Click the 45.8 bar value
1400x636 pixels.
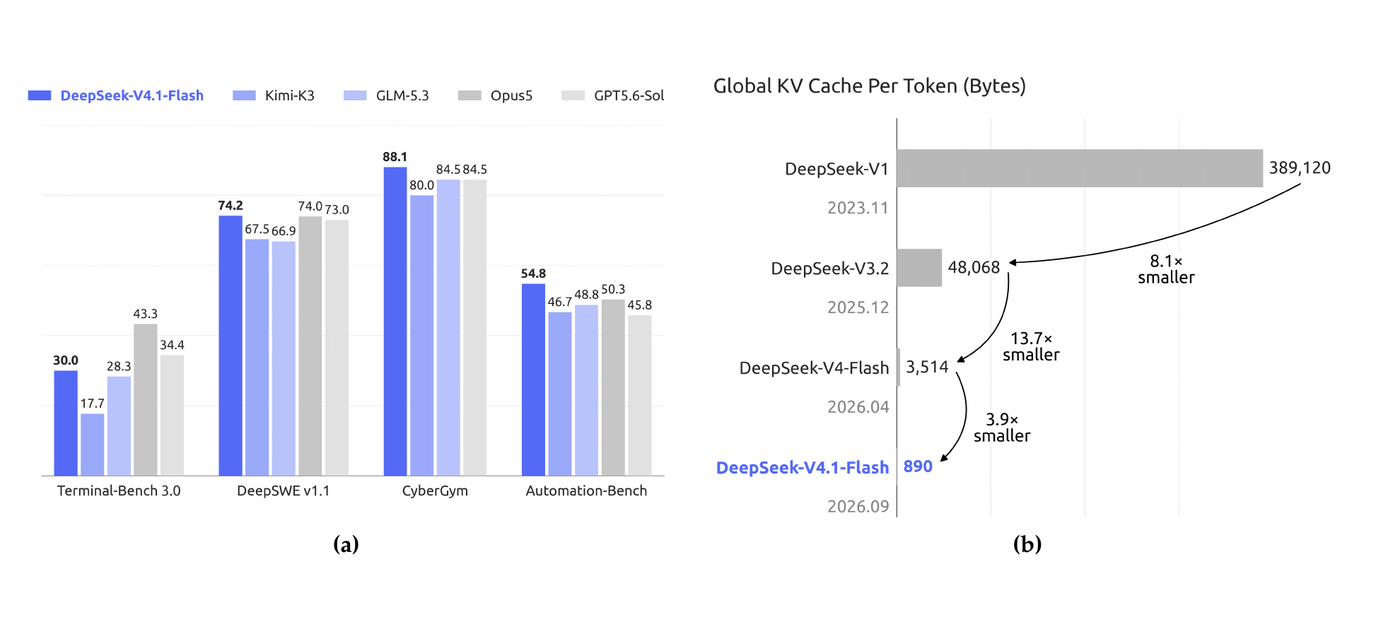640,306
